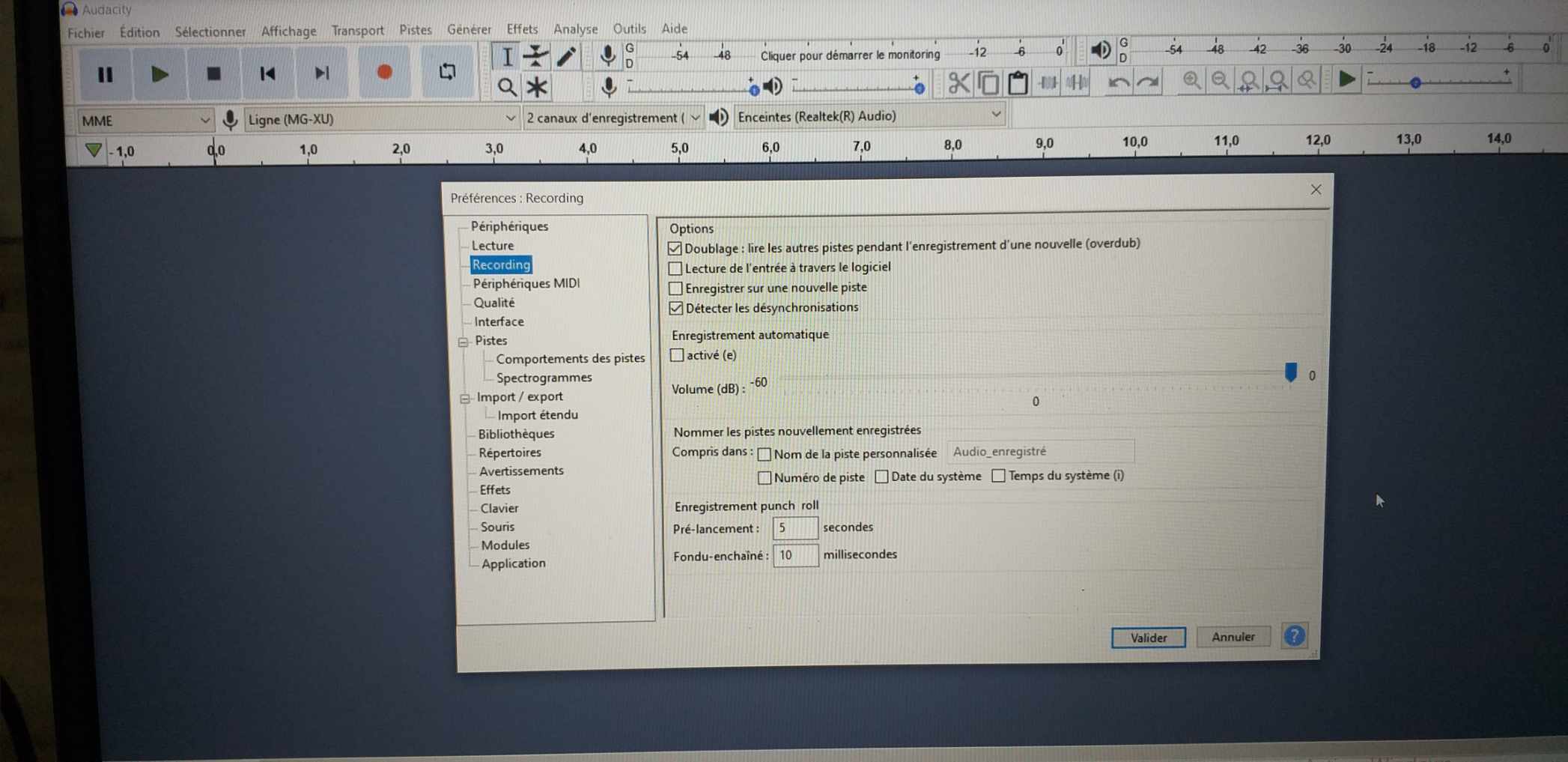Image resolution: width=1568 pixels, height=762 pixels.
Task: Check the Date du système option
Action: (882, 477)
